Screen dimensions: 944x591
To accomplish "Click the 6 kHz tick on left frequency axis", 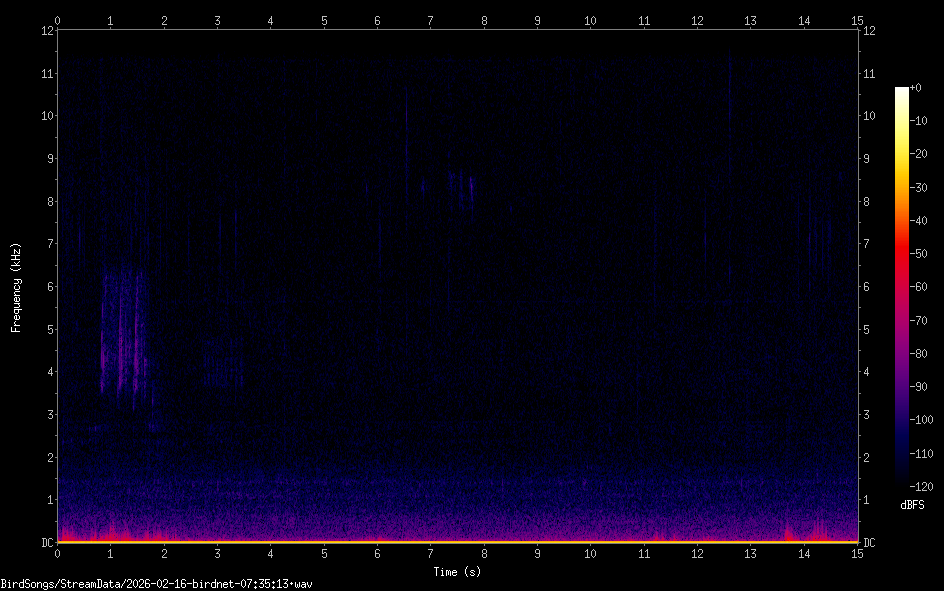I will [46, 287].
